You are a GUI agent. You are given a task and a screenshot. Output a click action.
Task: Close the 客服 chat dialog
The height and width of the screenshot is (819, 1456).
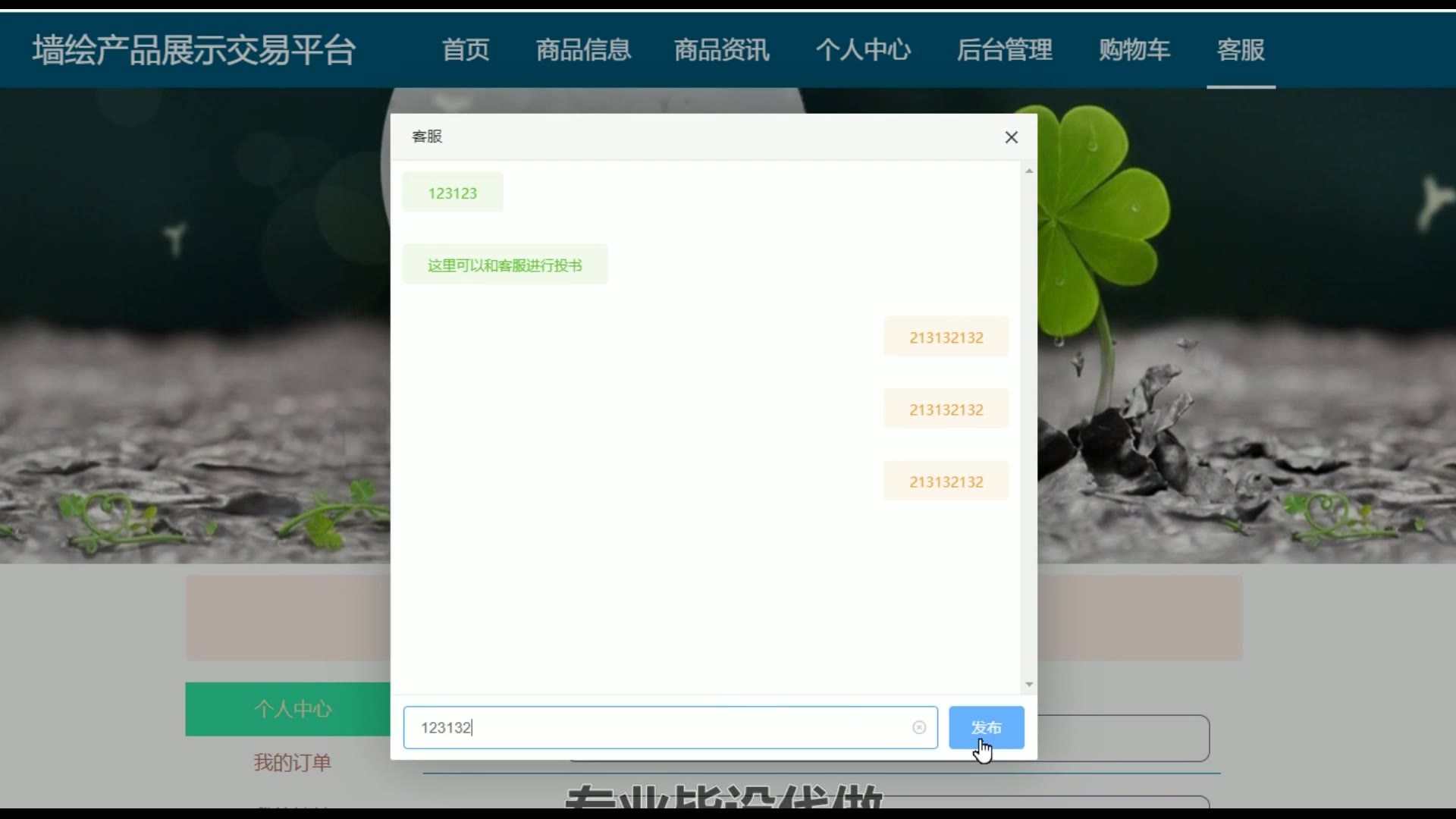(x=1011, y=137)
